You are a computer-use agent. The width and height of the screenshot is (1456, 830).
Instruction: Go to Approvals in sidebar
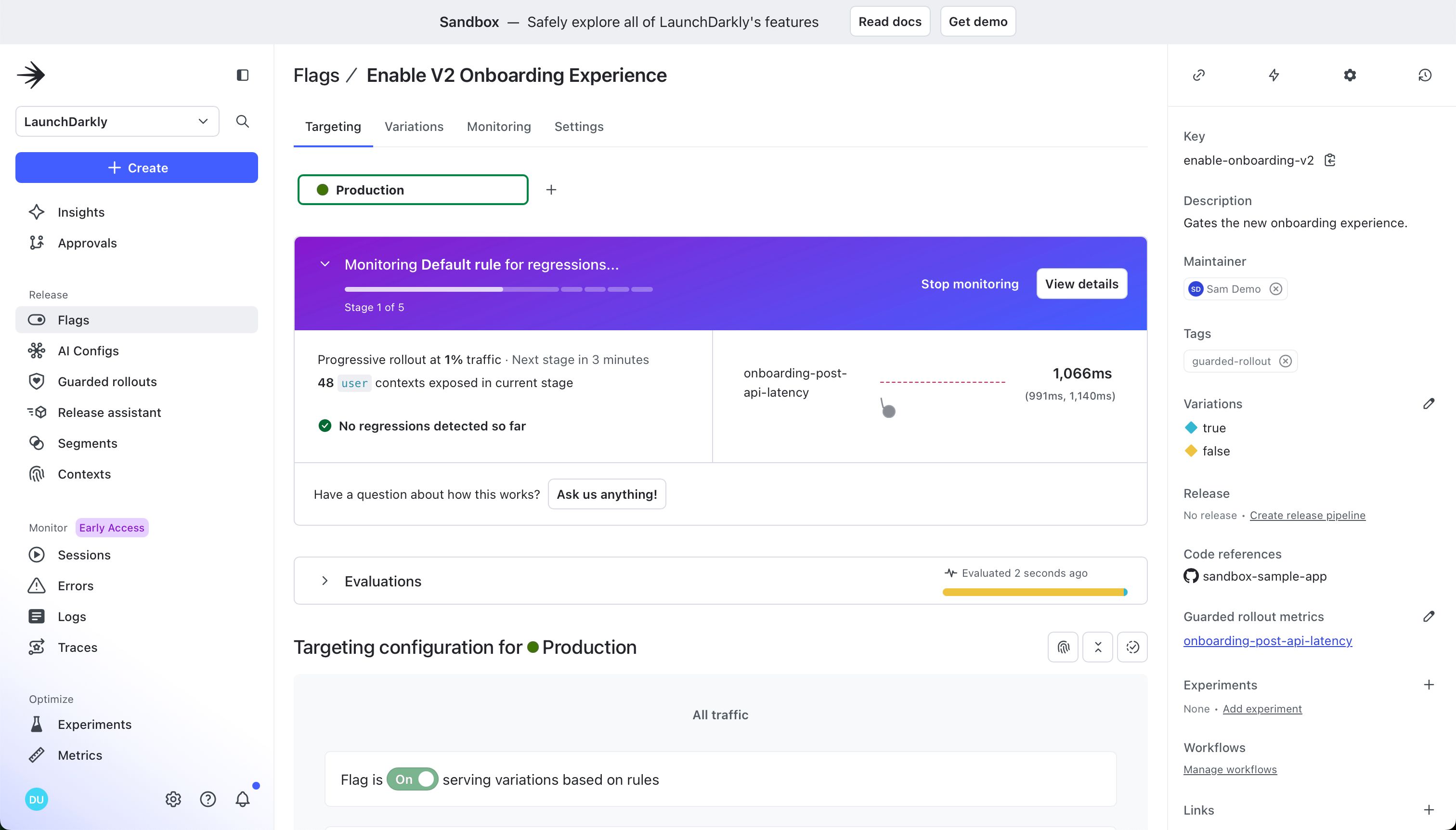[136, 243]
